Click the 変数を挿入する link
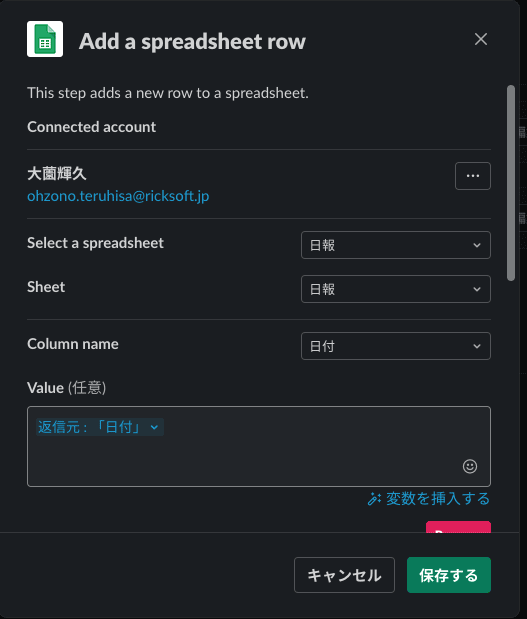 (437, 499)
